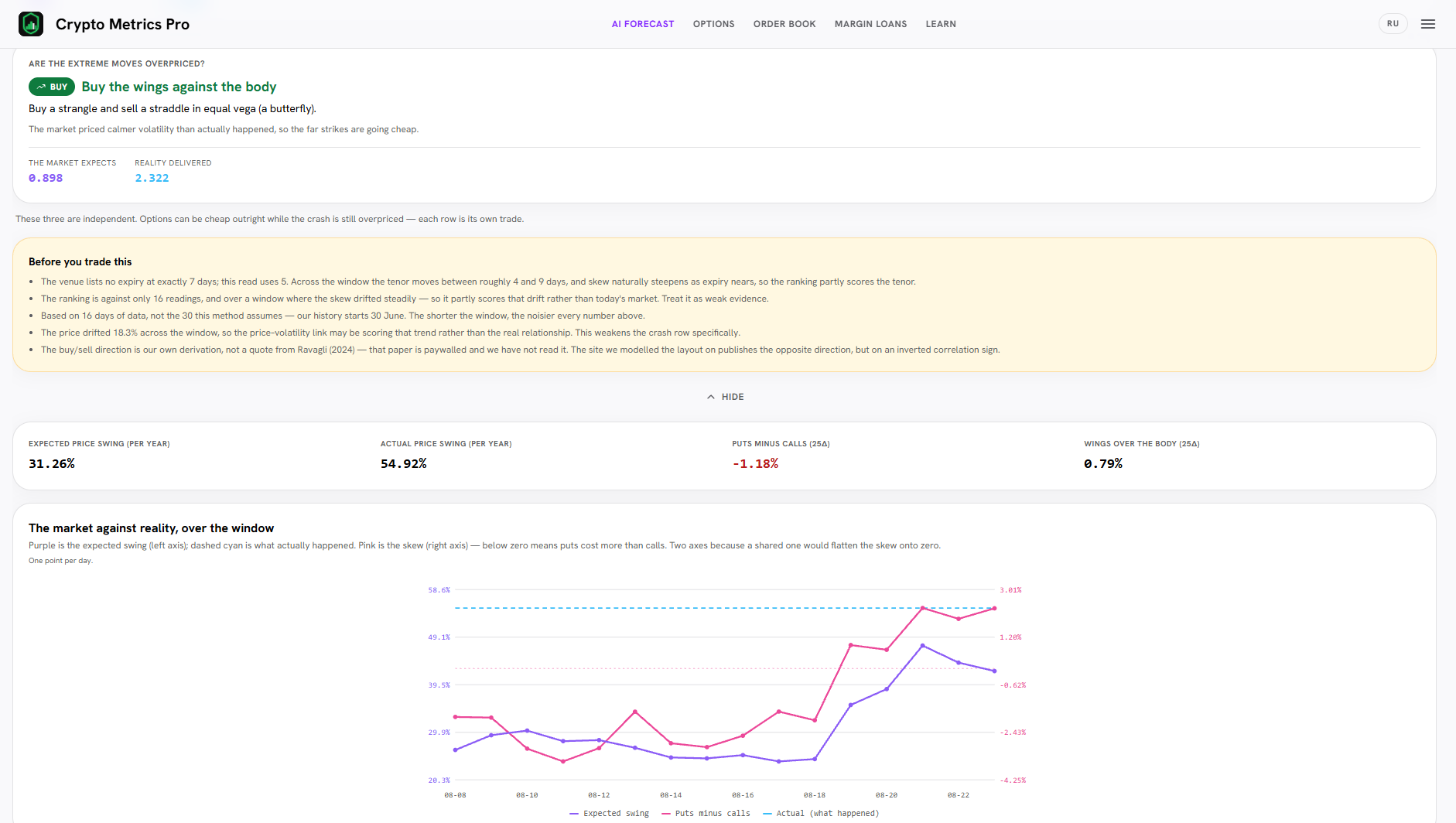Open the hamburger menu icon

point(1428,24)
